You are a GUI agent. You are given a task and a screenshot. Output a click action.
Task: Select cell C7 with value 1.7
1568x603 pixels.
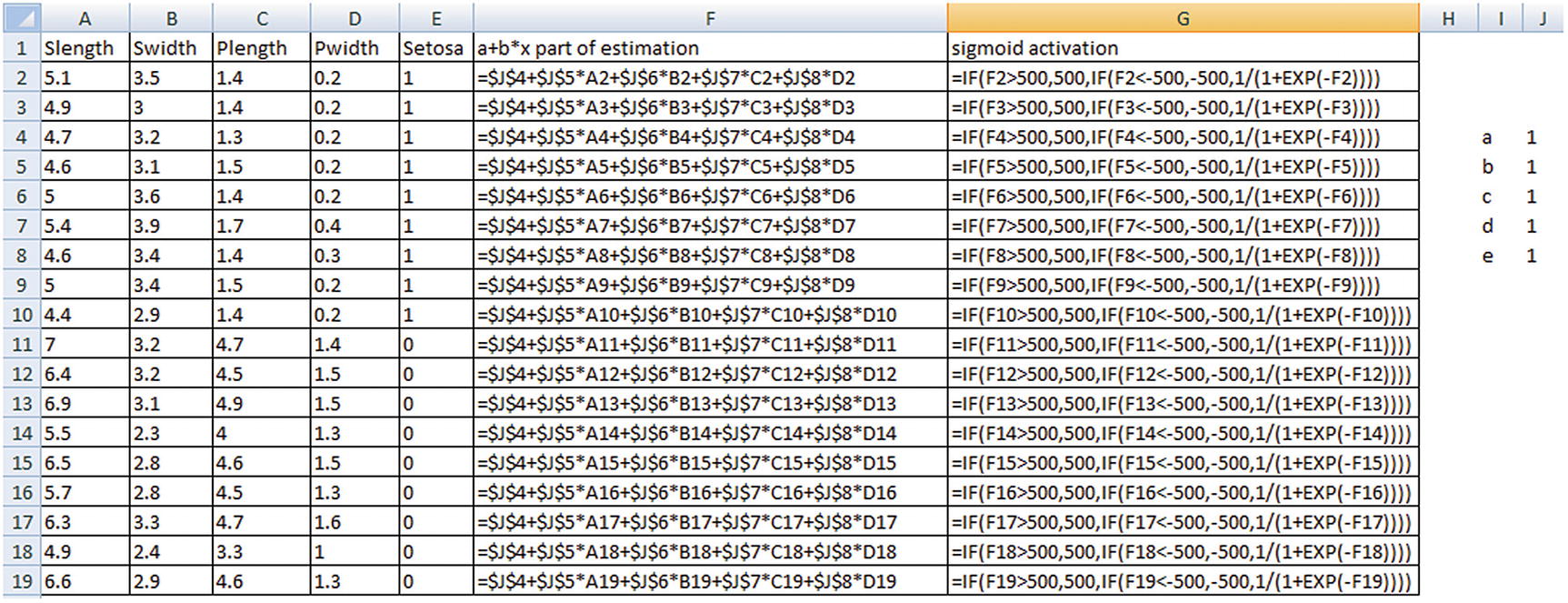point(261,226)
